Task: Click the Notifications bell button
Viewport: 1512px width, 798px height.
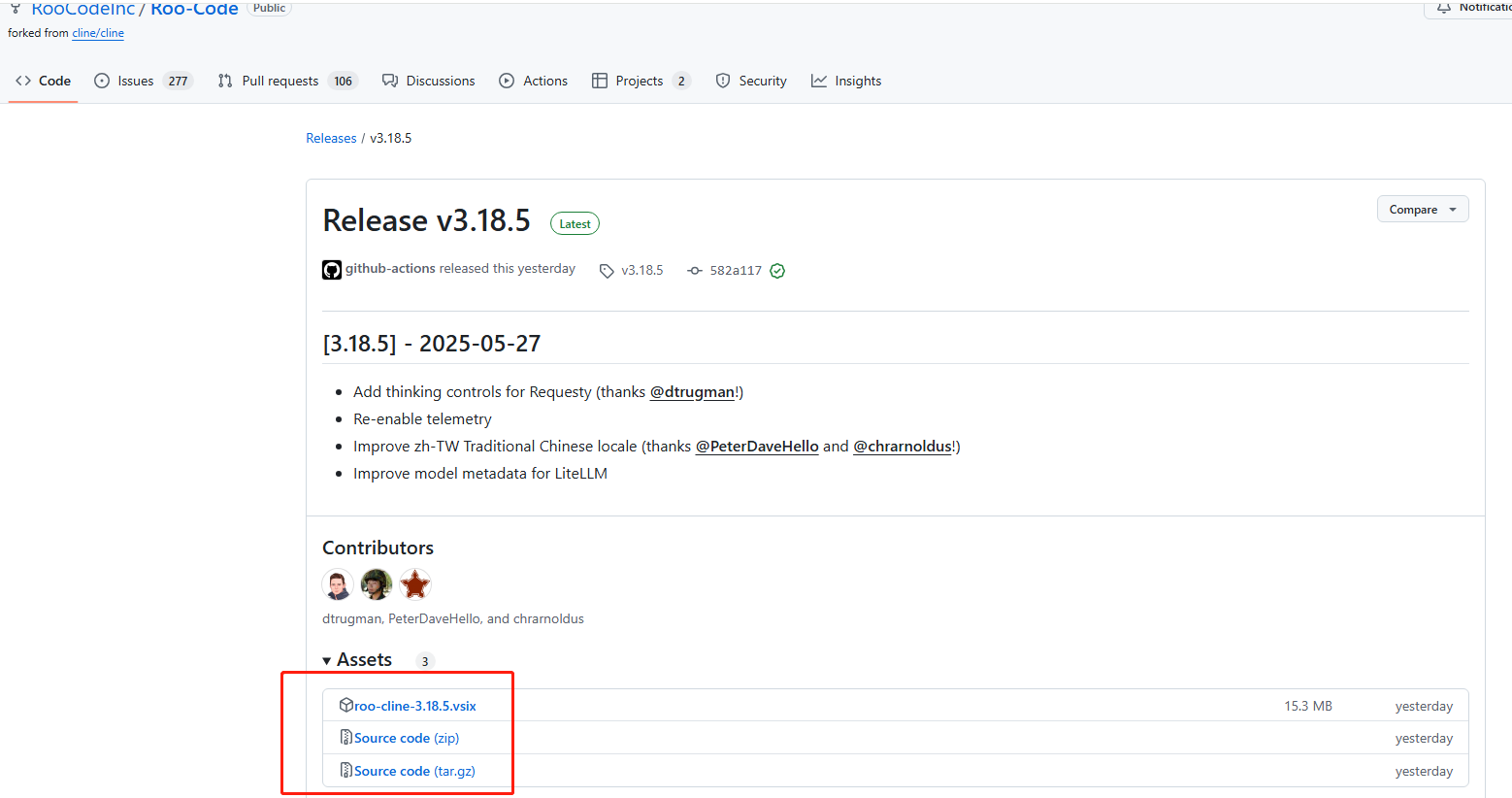Action: (x=1467, y=8)
